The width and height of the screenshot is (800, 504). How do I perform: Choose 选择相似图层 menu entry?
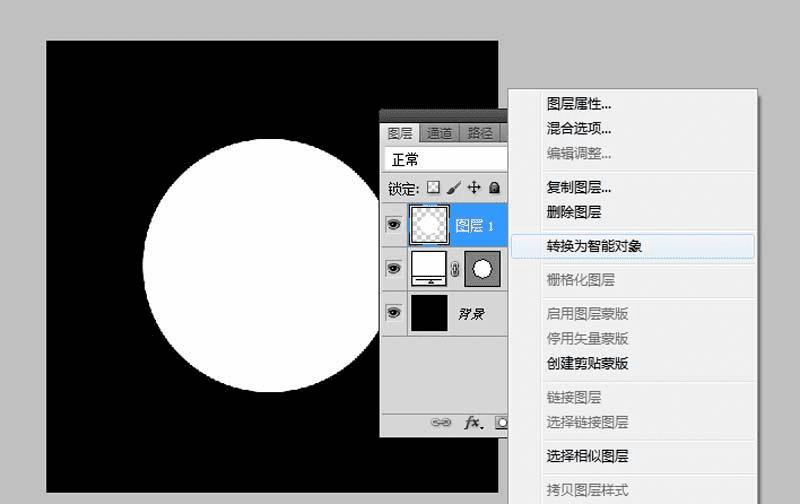point(587,456)
